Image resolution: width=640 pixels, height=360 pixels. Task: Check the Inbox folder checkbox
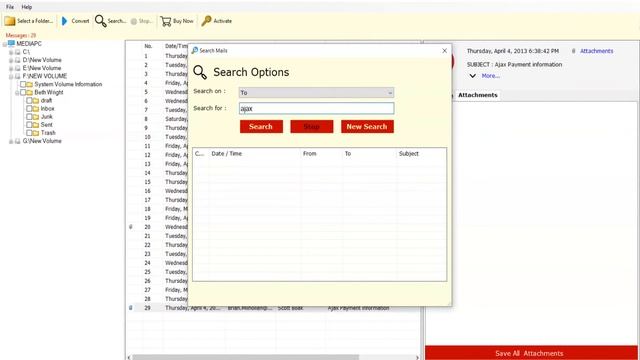(x=29, y=109)
